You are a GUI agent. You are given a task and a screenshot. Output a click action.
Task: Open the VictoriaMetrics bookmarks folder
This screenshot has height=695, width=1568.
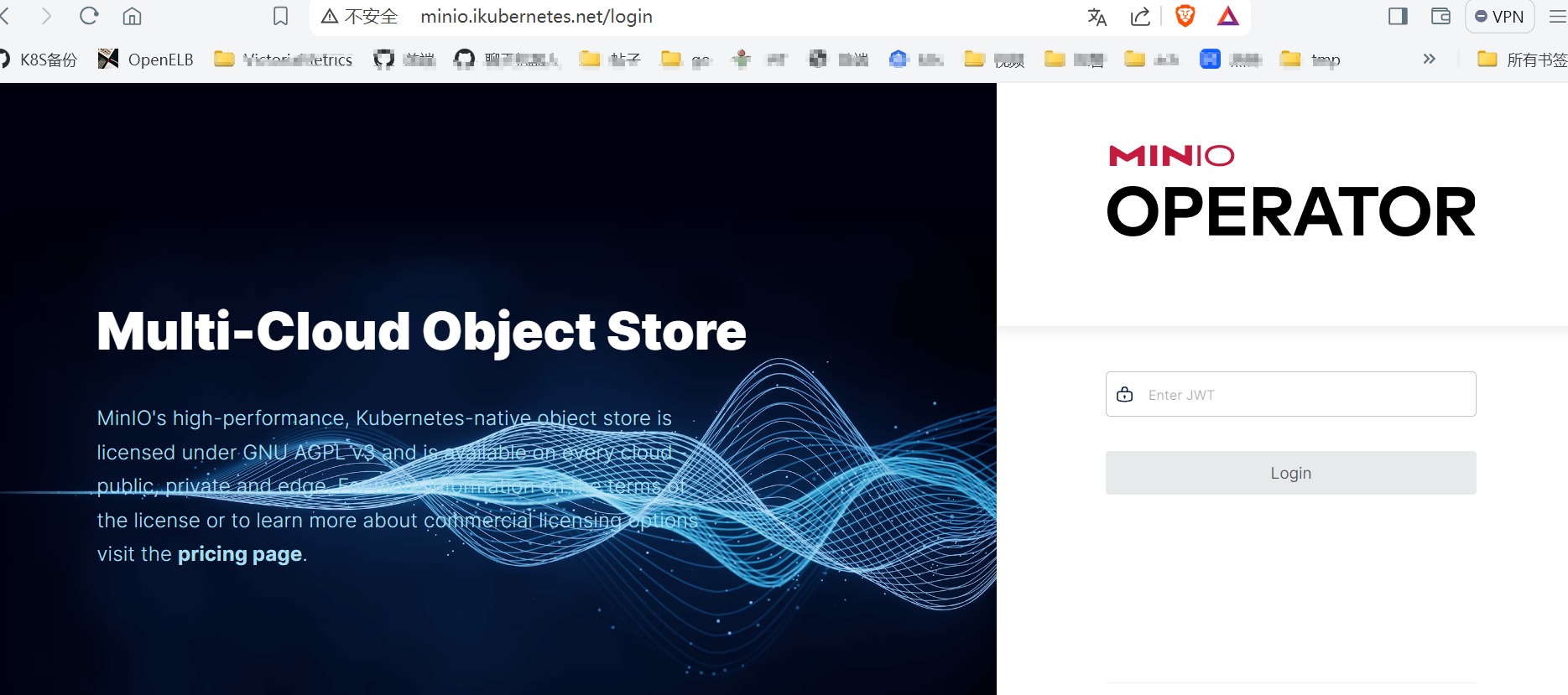point(284,60)
